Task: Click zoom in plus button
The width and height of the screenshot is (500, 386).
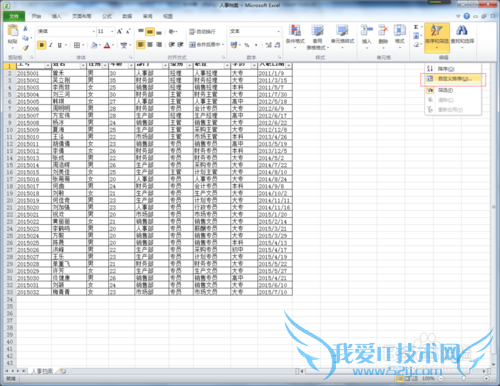Action: click(x=486, y=378)
